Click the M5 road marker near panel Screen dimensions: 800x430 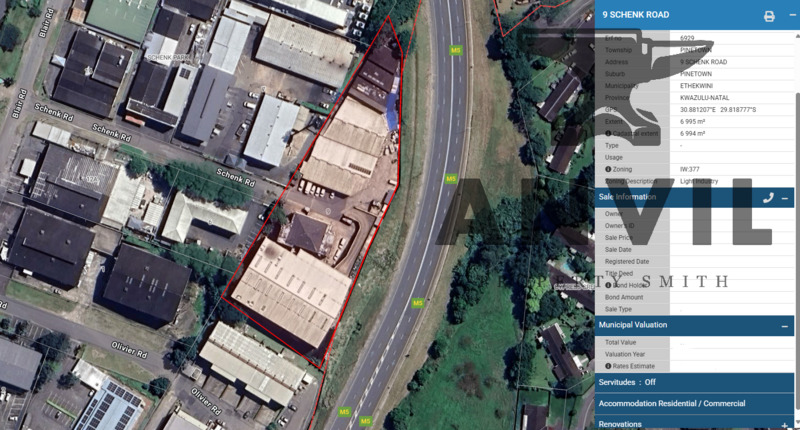pyautogui.click(x=456, y=50)
